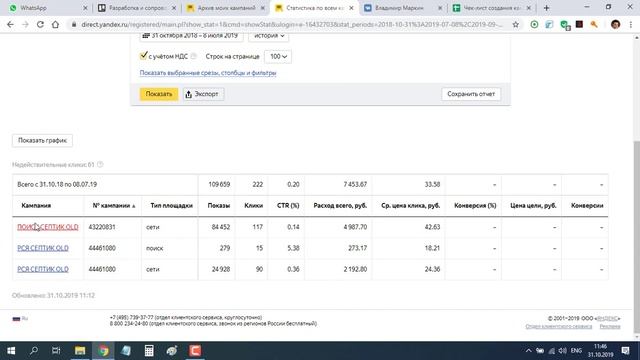Toggle the с учётом НДС checkbox
The image size is (640, 360).
[x=143, y=56]
